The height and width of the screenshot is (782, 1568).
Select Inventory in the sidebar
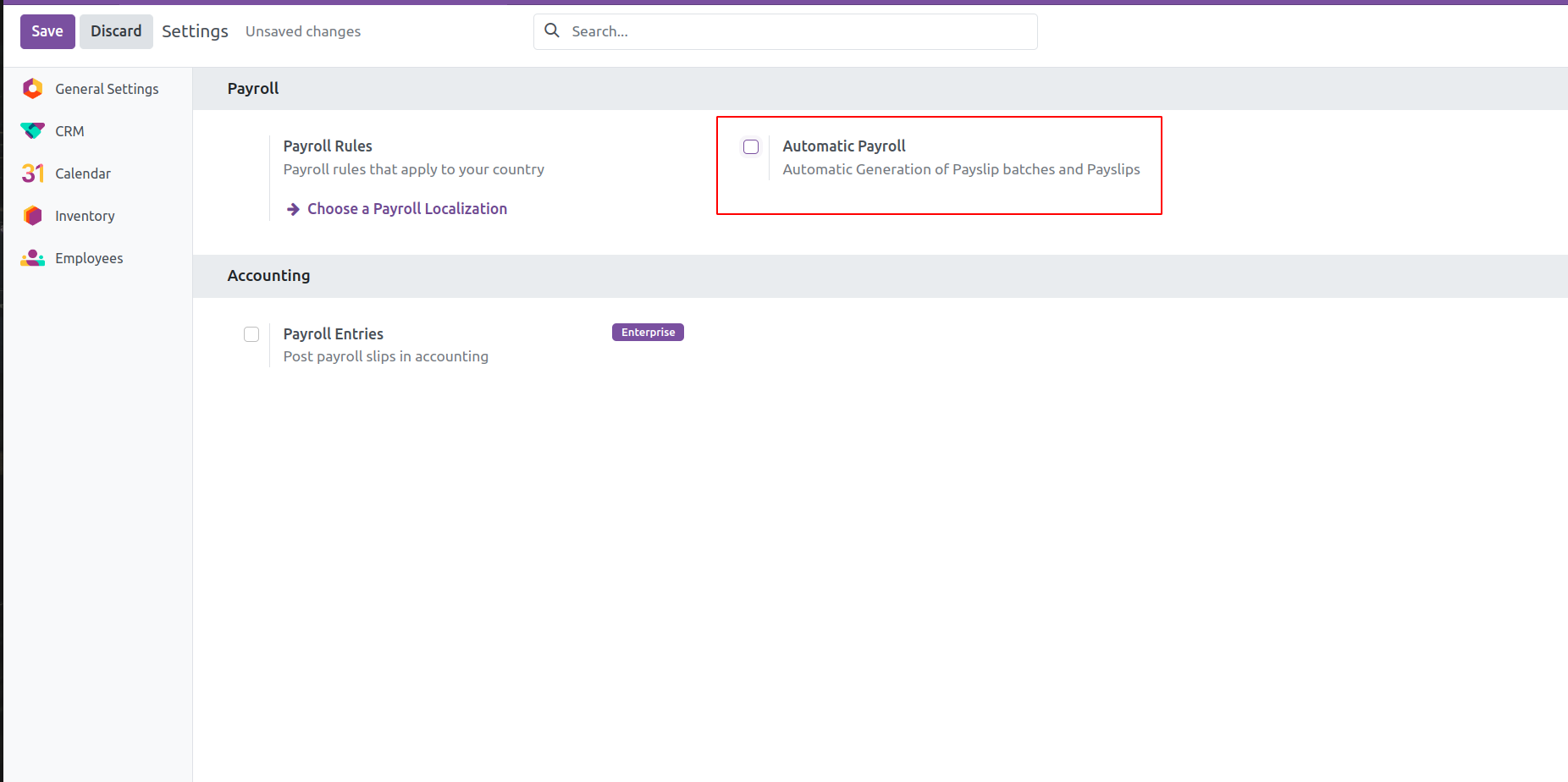[85, 216]
